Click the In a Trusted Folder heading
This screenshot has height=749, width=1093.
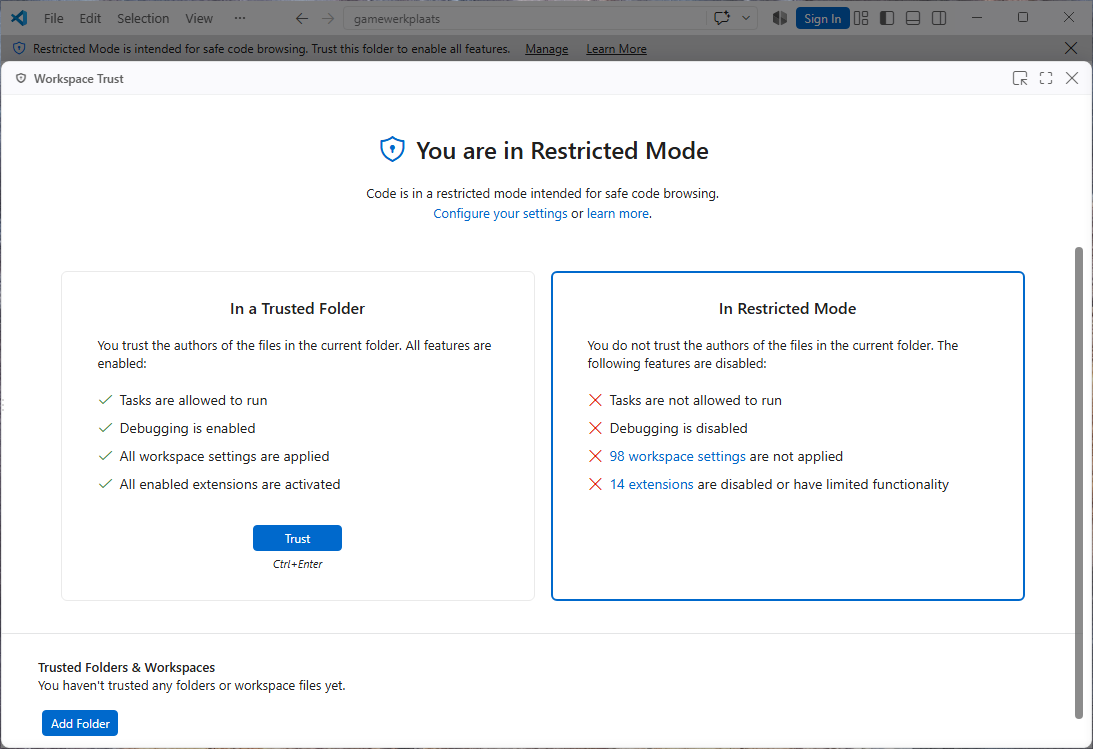pyautogui.click(x=298, y=309)
